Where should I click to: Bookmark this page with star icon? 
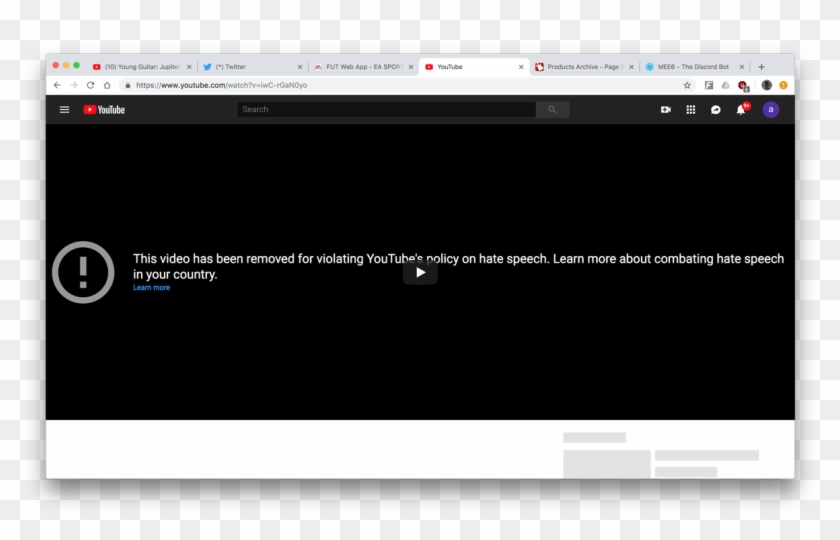click(x=687, y=85)
